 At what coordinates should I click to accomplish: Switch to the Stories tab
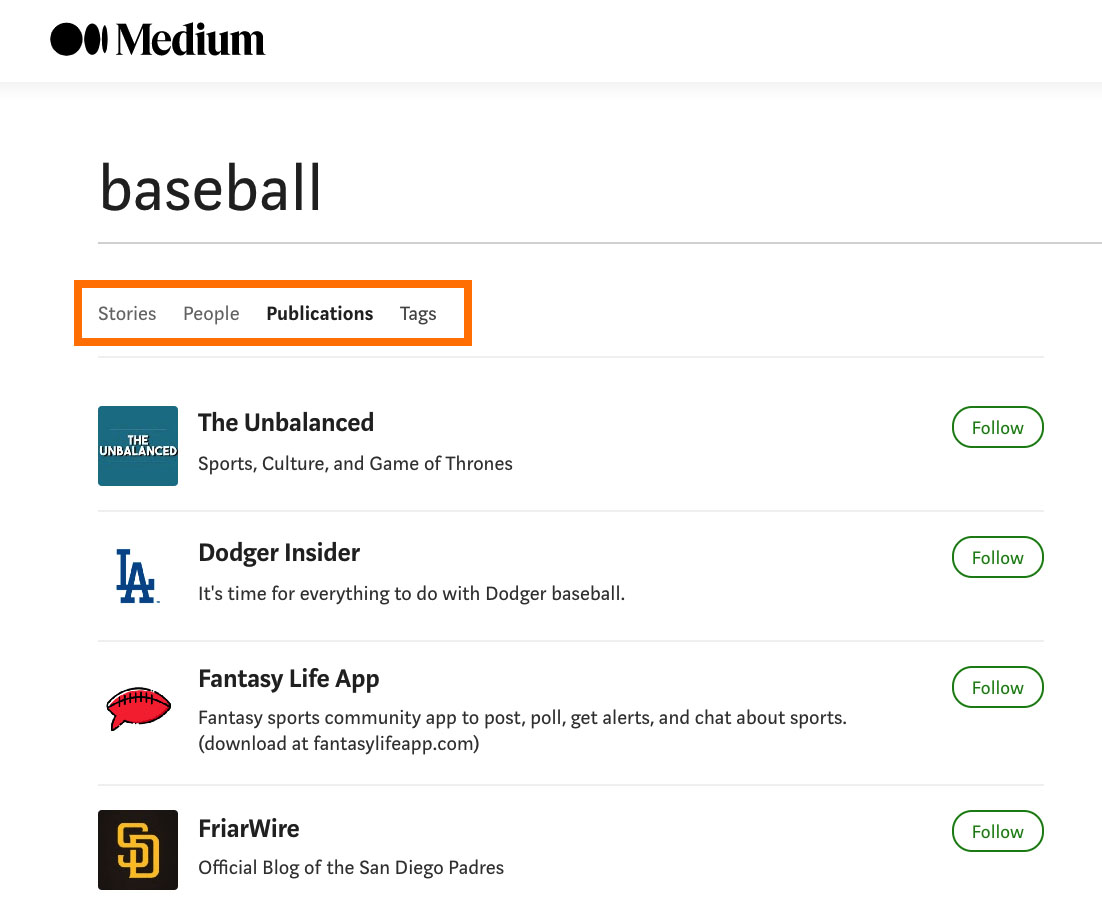pos(127,313)
